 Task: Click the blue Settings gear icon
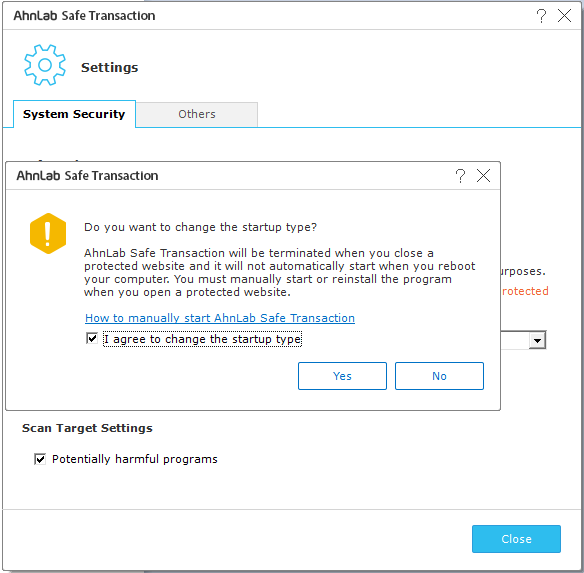[45, 65]
